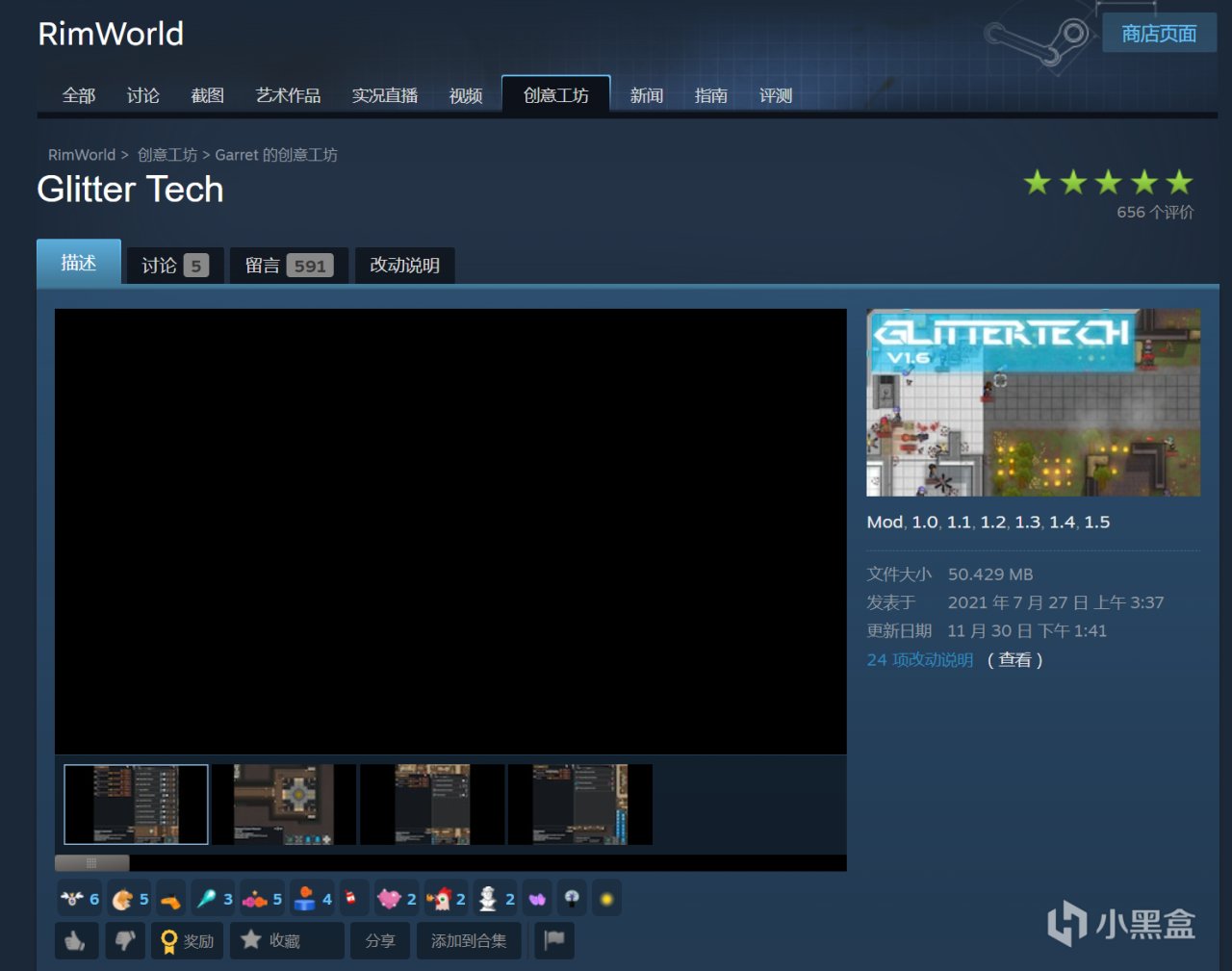Click the 1.1 version tag
Image resolution: width=1232 pixels, height=971 pixels.
pos(960,522)
